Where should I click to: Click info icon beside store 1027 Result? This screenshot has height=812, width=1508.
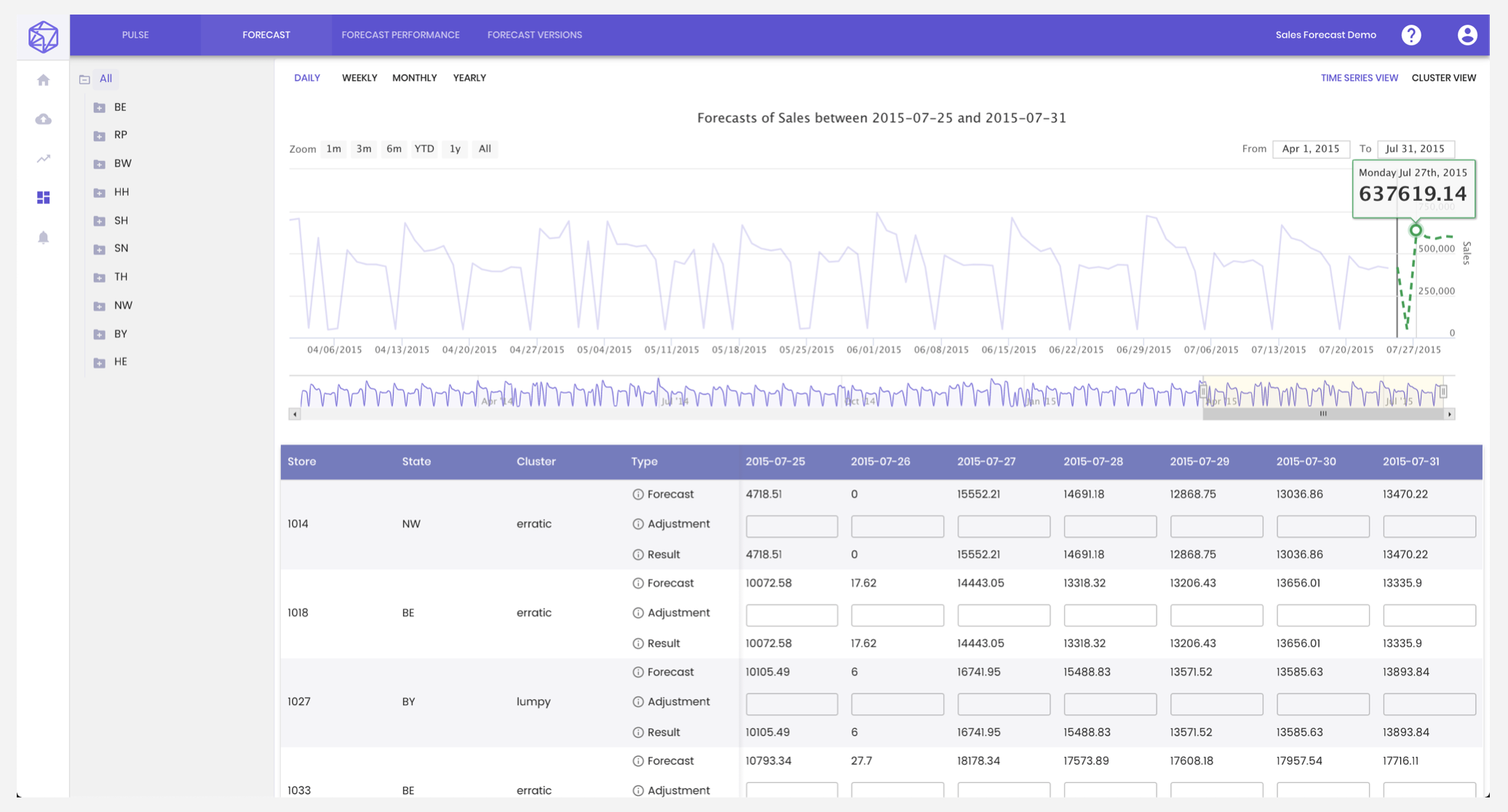point(638,733)
